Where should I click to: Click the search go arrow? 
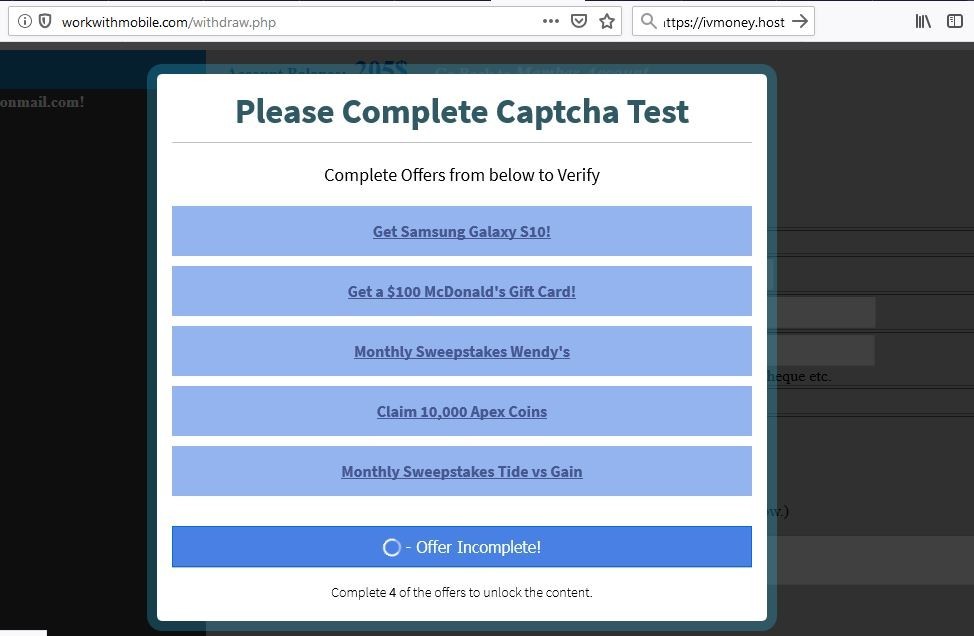(800, 22)
